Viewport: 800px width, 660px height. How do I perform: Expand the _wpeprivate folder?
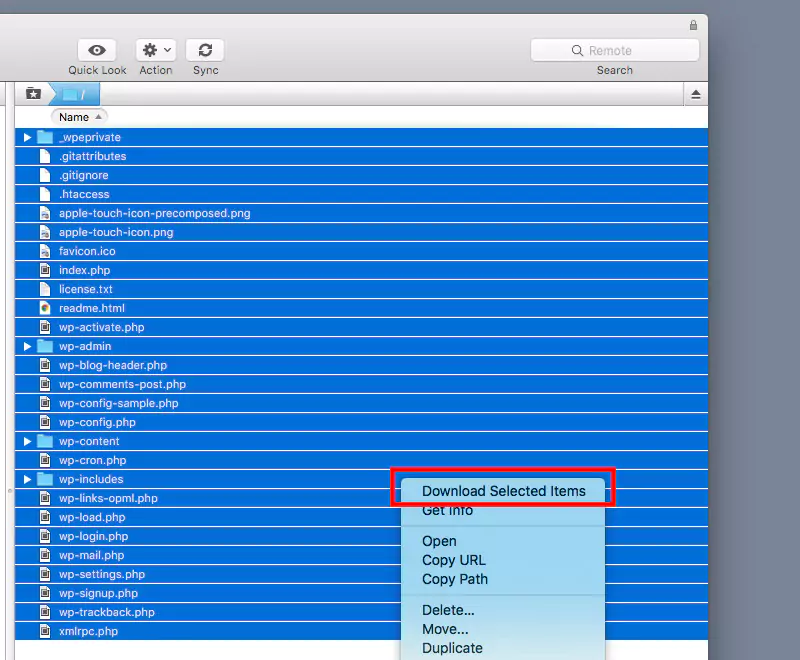[27, 137]
